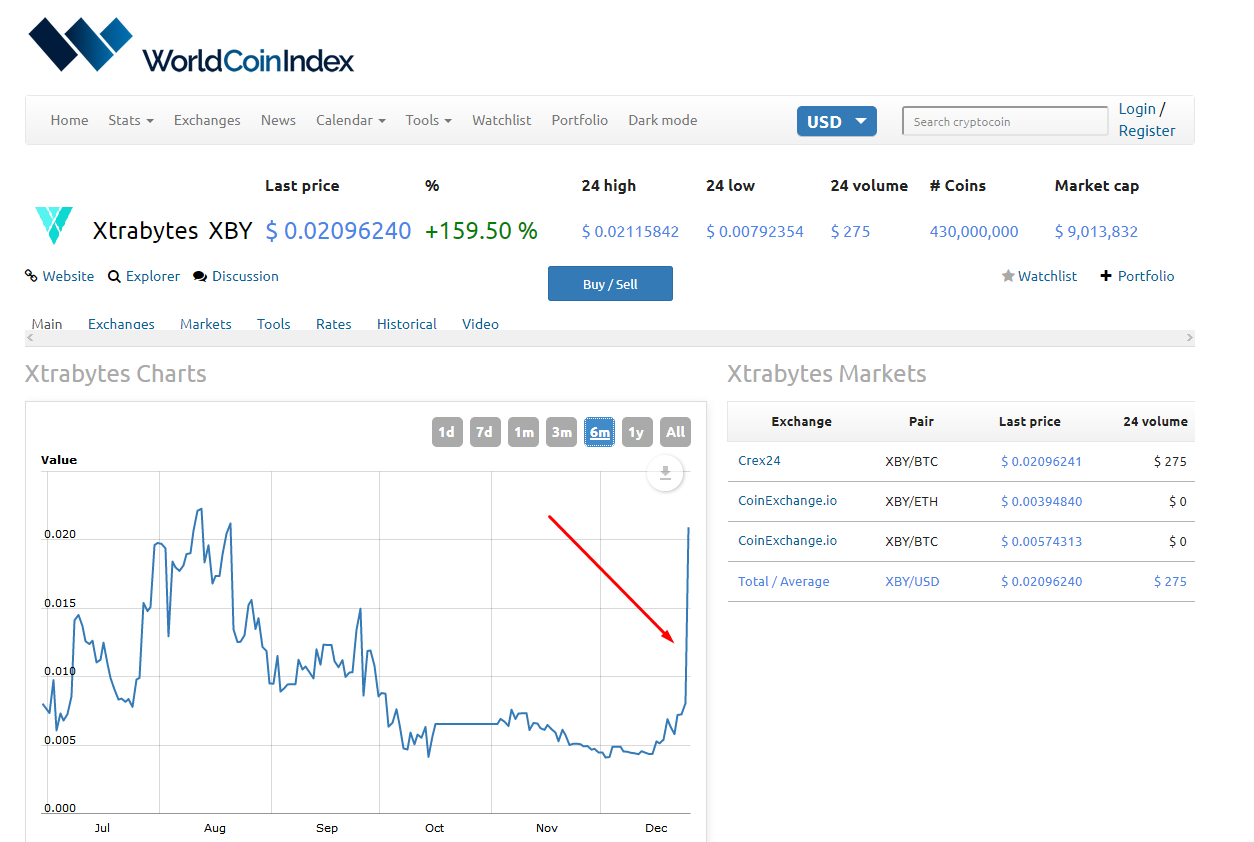Select the 3m chart range
1254x842 pixels.
pyautogui.click(x=561, y=432)
